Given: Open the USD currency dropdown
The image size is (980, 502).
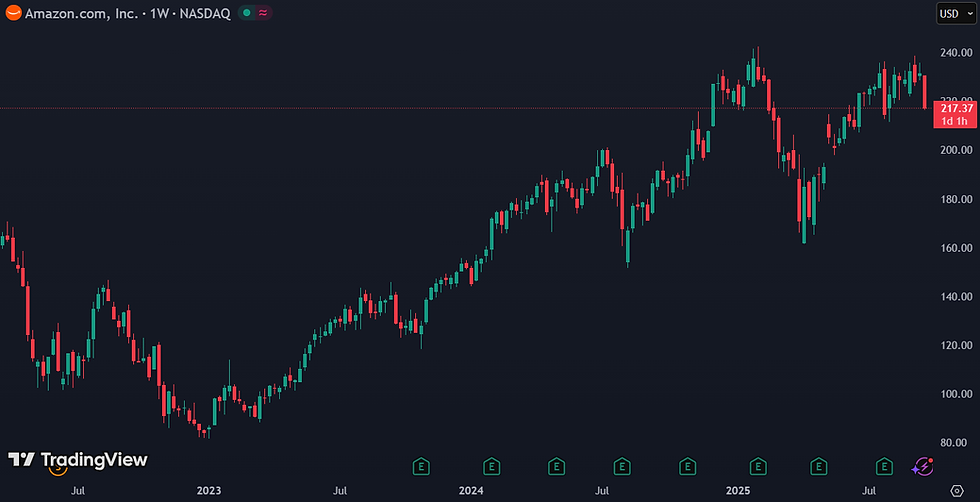Looking at the screenshot, I should point(956,14).
